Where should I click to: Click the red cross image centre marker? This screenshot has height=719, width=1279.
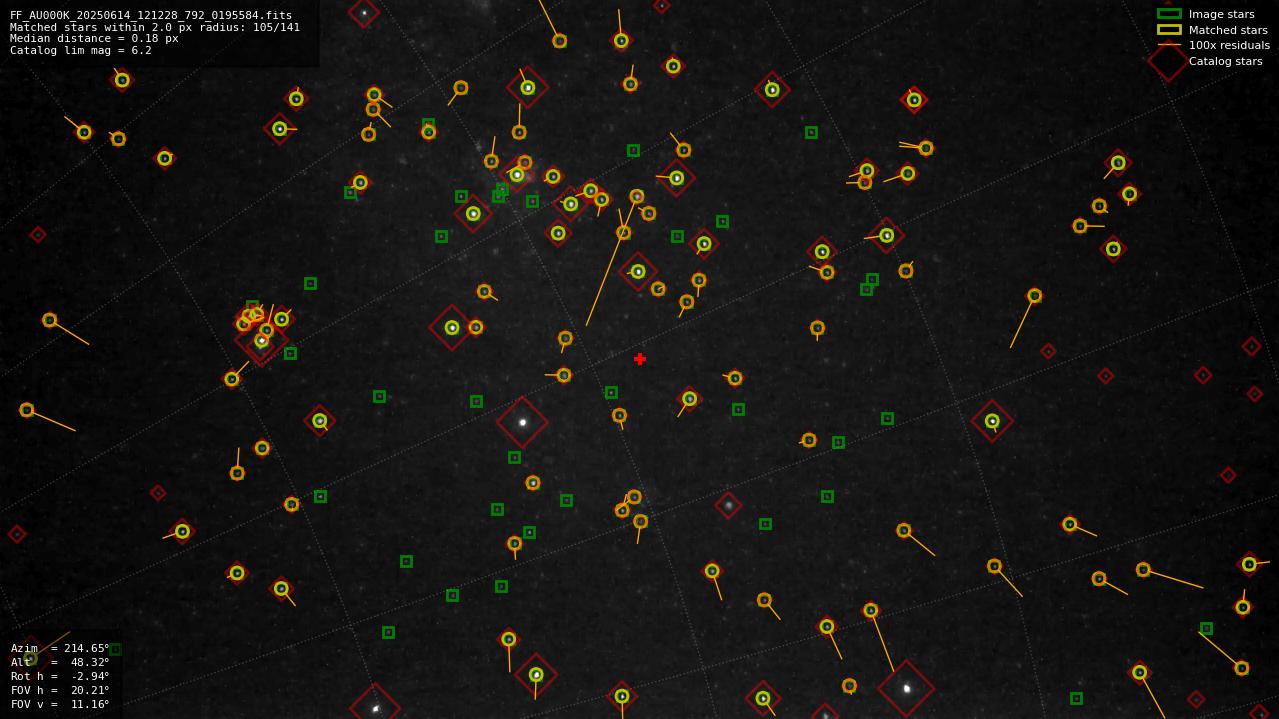(640, 359)
